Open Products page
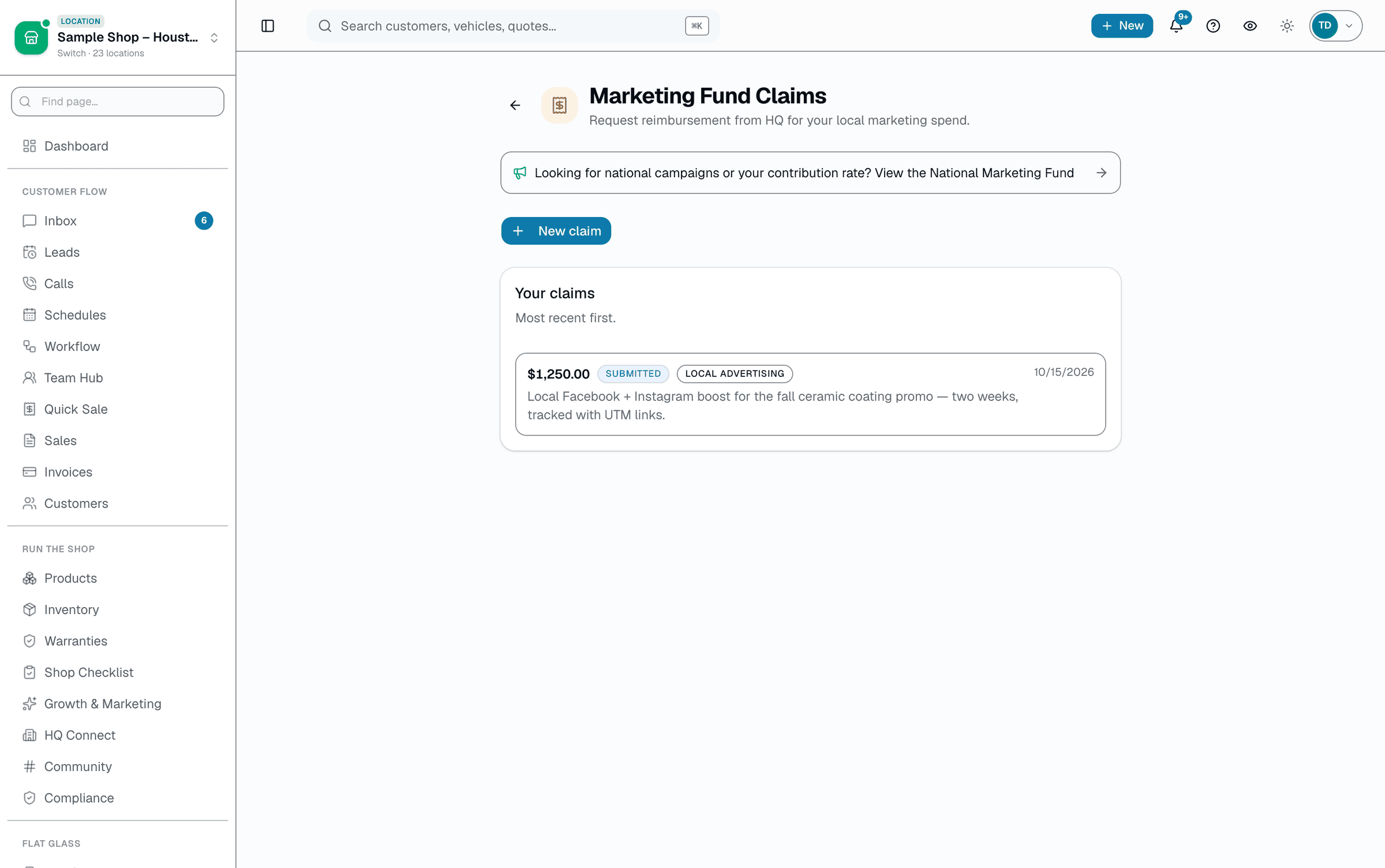The height and width of the screenshot is (868, 1385). click(x=118, y=578)
